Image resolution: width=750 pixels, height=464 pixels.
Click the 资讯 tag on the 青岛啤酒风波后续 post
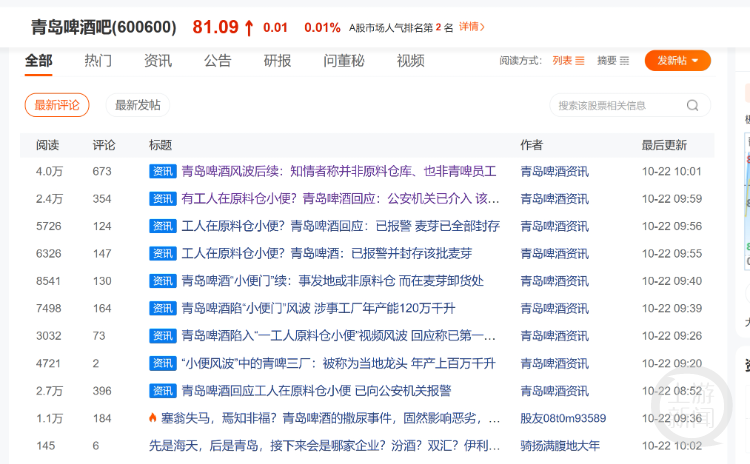click(163, 171)
